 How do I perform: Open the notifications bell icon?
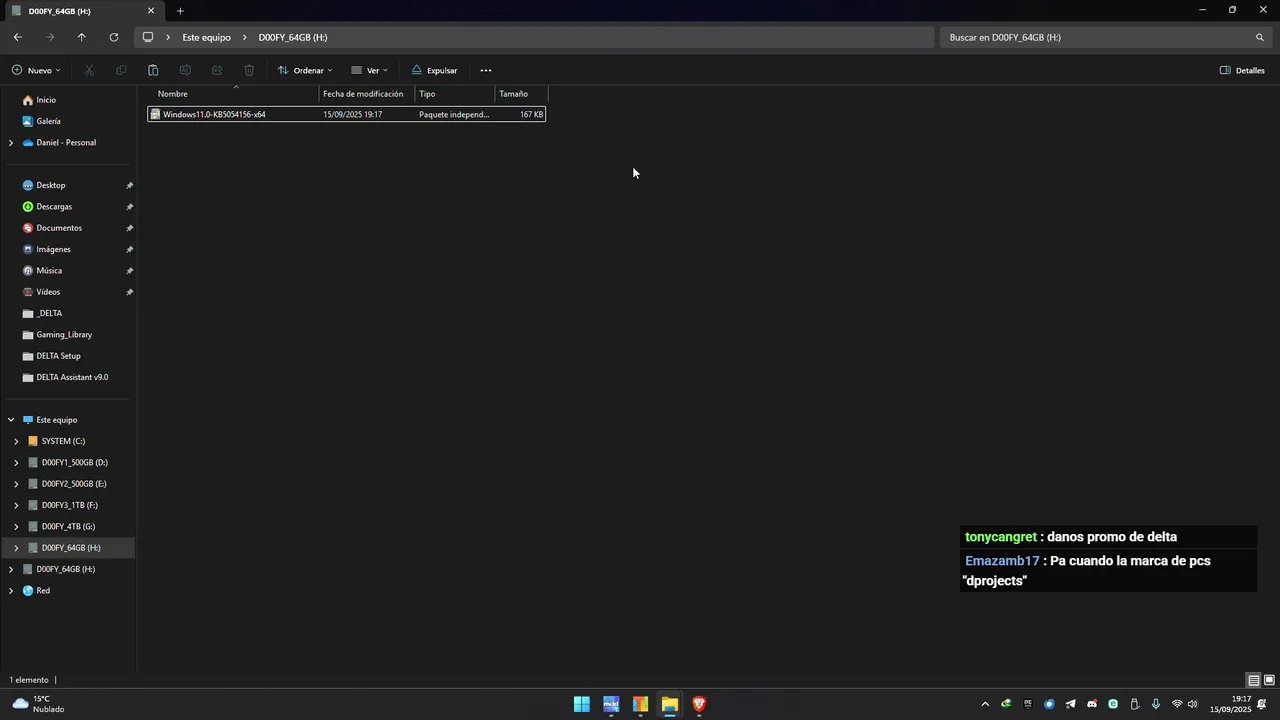[1262, 704]
